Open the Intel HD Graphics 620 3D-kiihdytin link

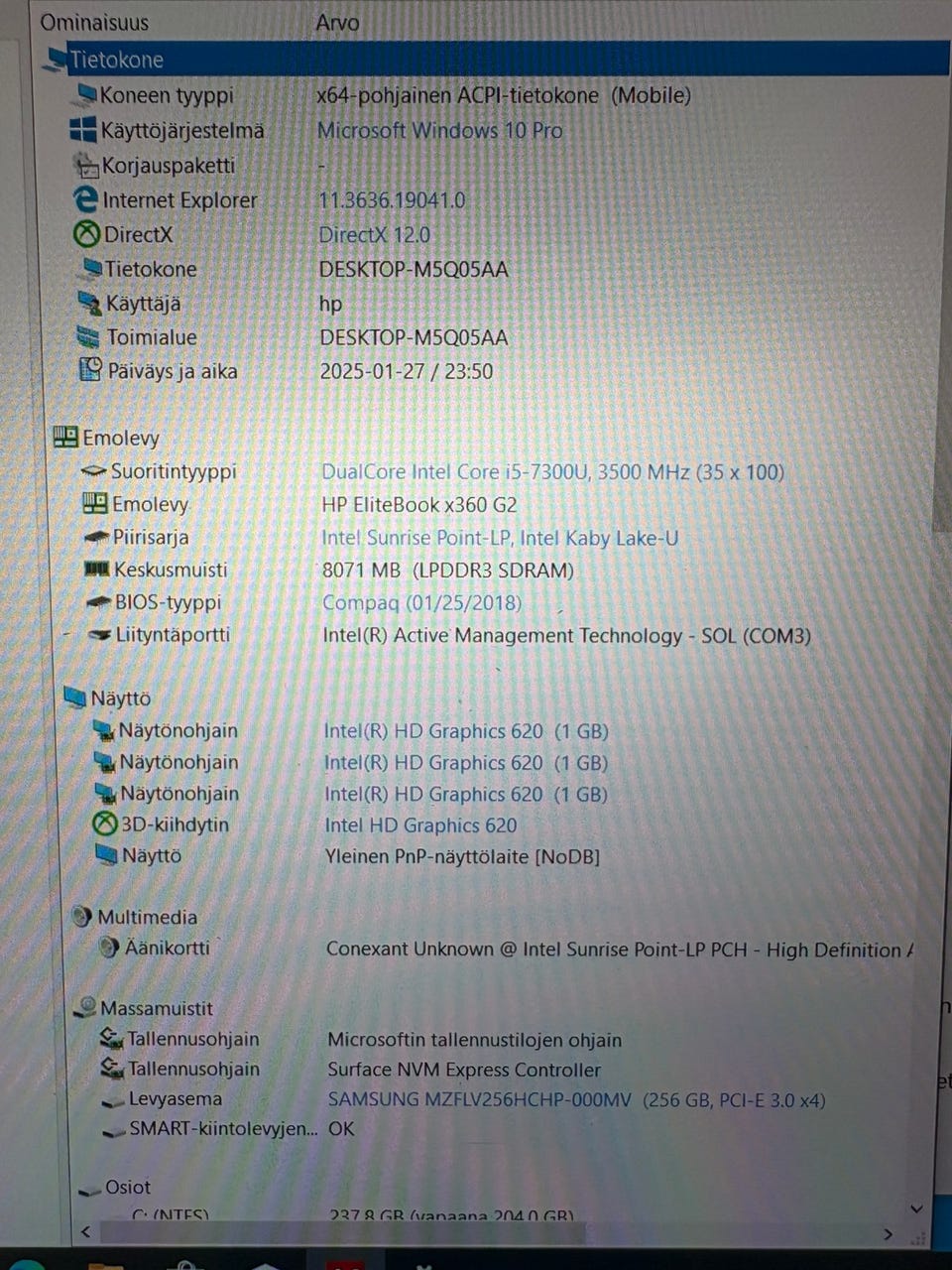(x=420, y=825)
